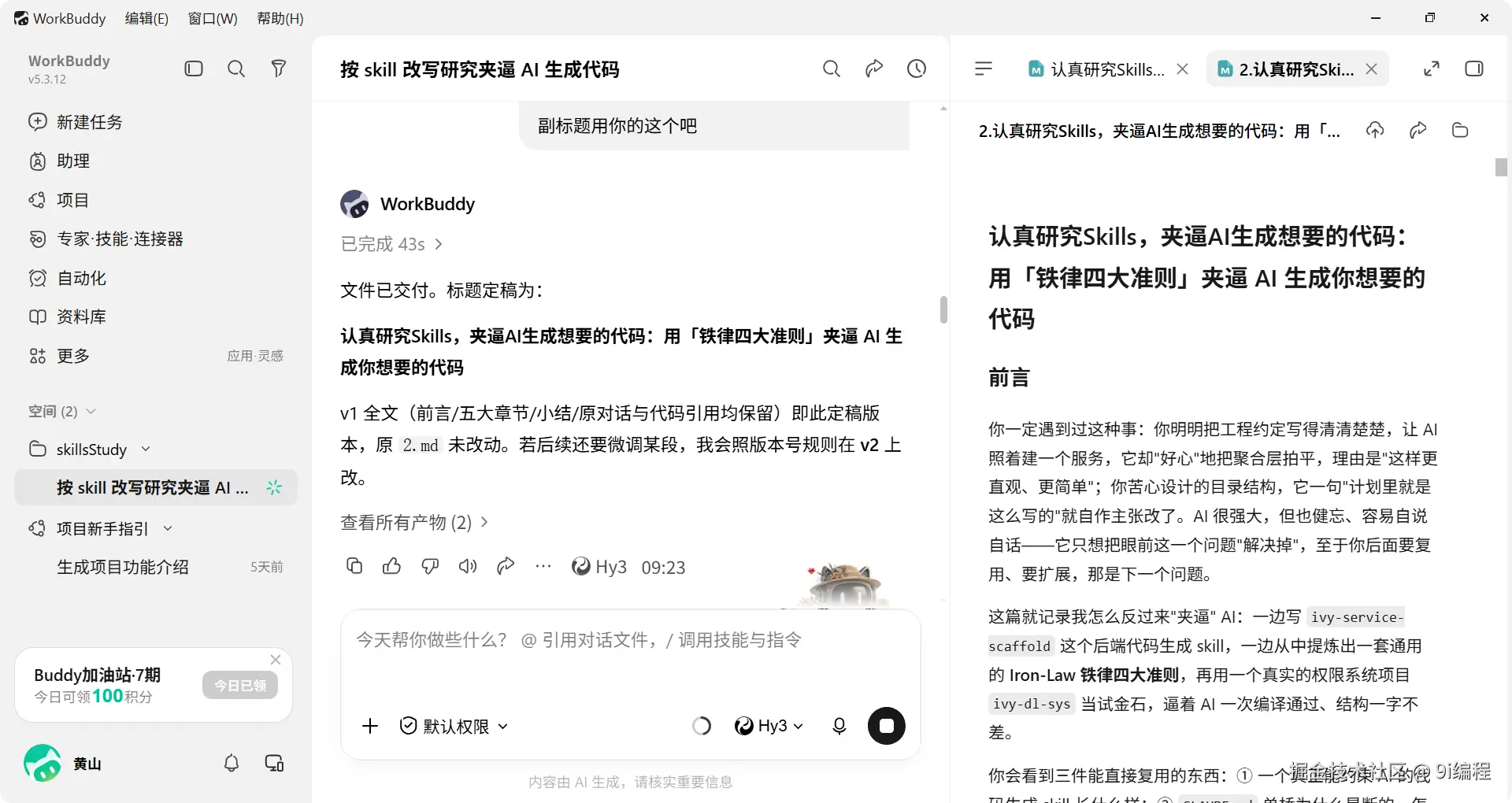This screenshot has height=803, width=1512.
Task: Click the 前言 heading in document
Action: click(1010, 378)
